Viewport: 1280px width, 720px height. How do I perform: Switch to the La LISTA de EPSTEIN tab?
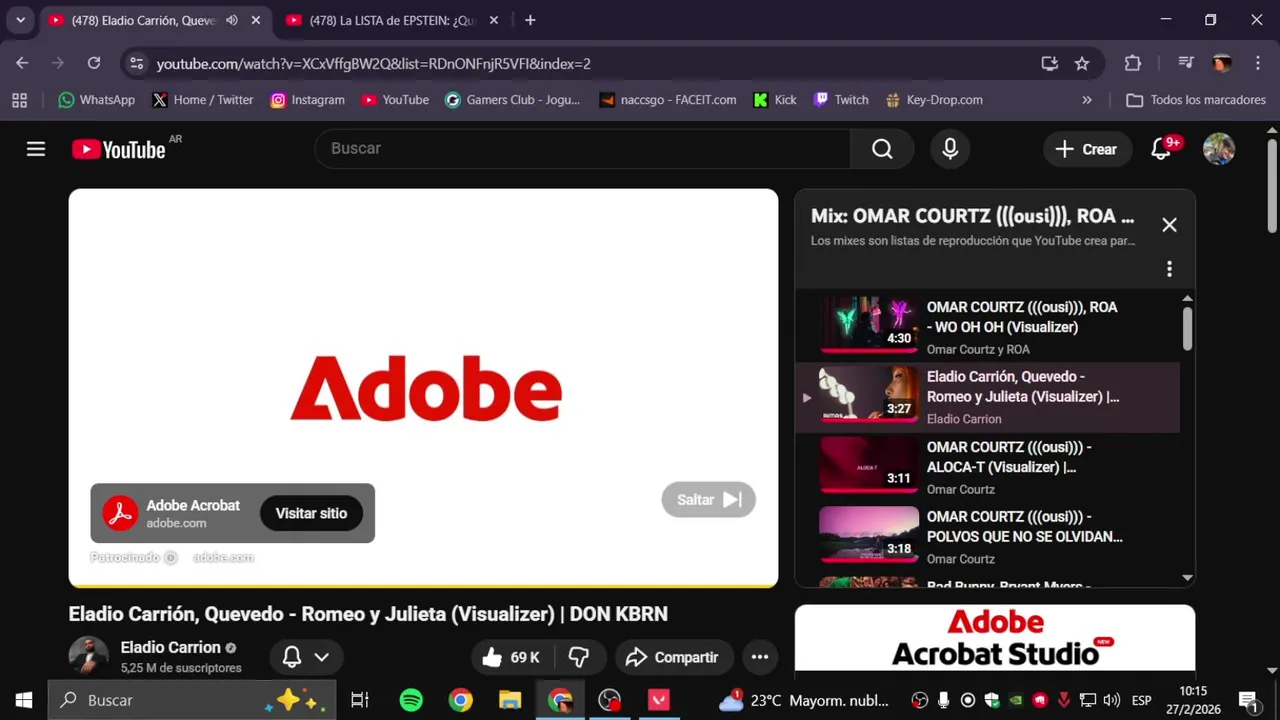pos(394,20)
